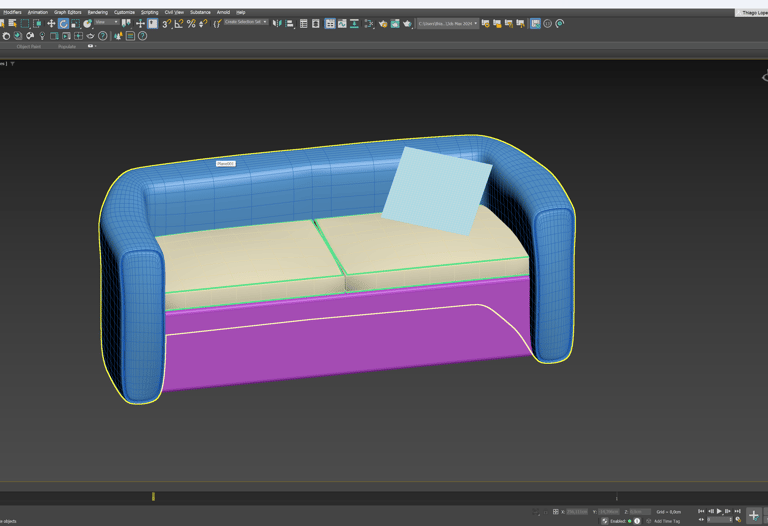This screenshot has width=768, height=526.
Task: Click the Object Paint ribbon tab
Action: pos(29,46)
